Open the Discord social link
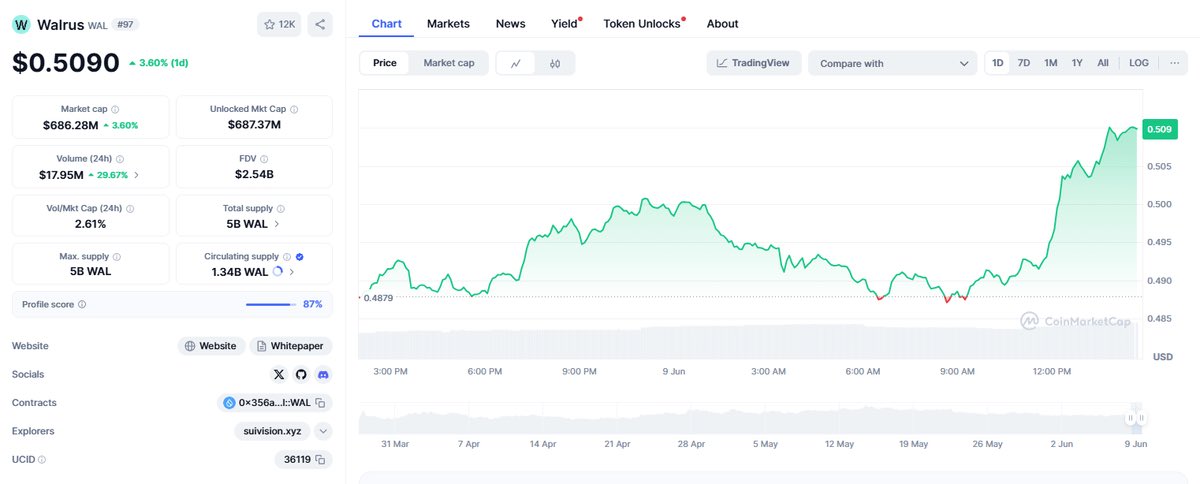The image size is (1200, 484). coord(323,374)
